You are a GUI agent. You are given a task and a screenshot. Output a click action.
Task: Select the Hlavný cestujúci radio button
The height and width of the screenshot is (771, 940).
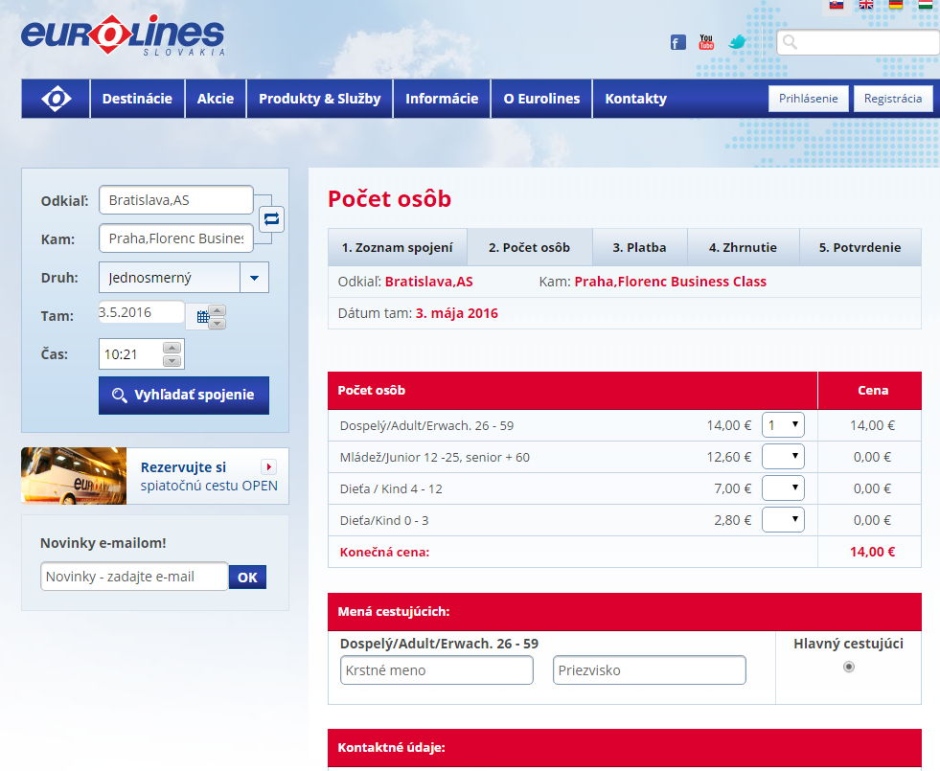[x=849, y=667]
